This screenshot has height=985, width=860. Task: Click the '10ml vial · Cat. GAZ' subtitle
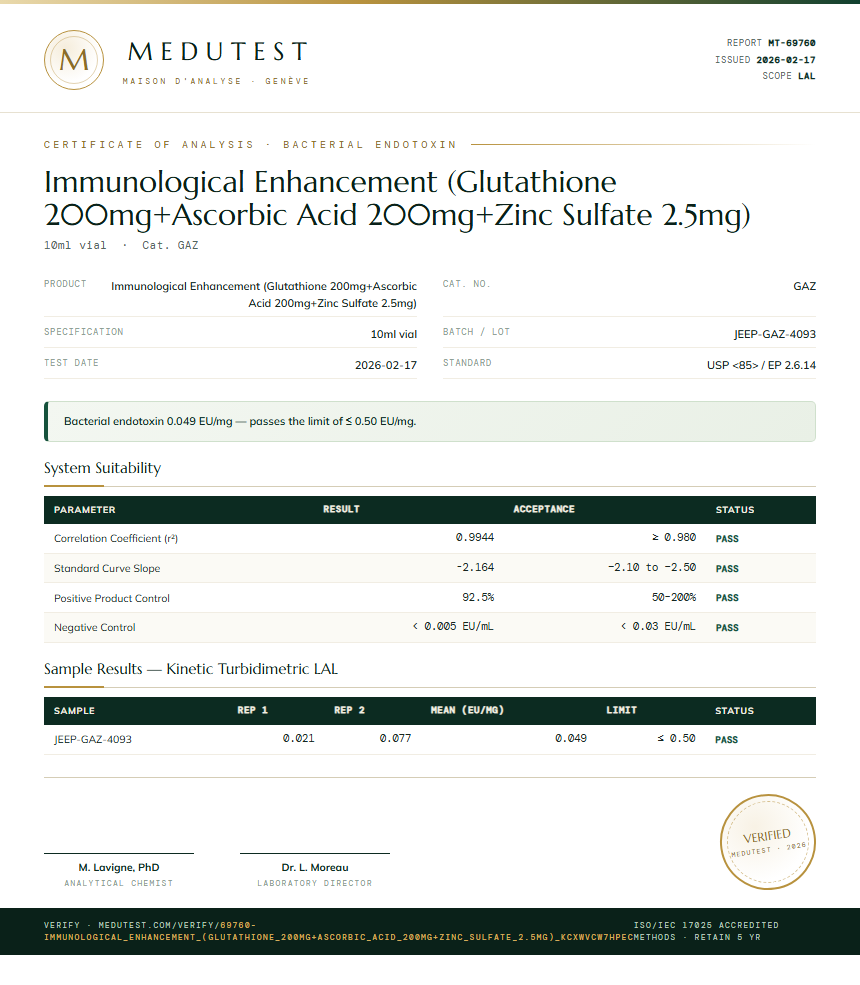pyautogui.click(x=121, y=245)
